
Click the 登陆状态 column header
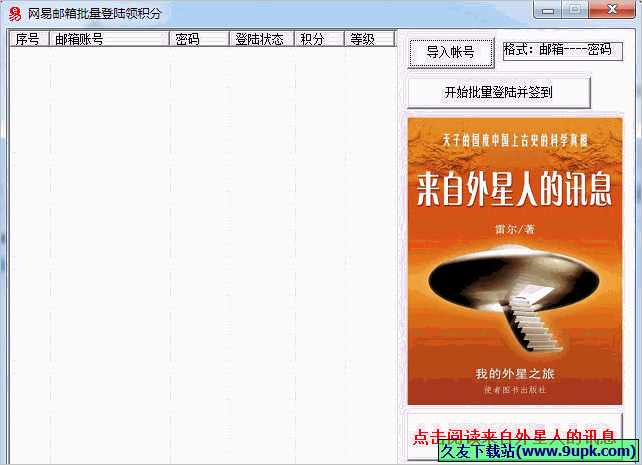tap(262, 39)
